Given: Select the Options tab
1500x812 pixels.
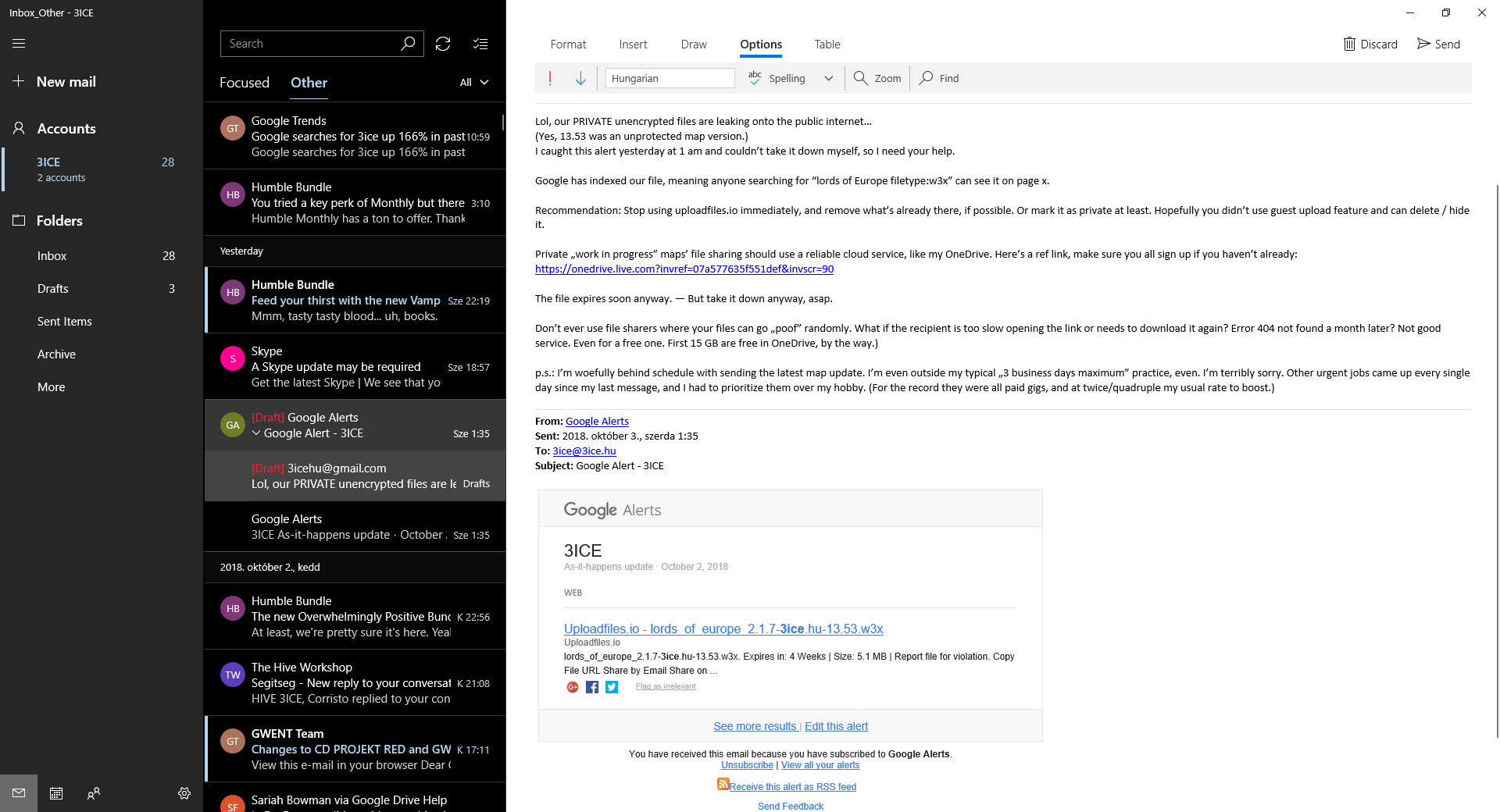Looking at the screenshot, I should click(761, 45).
